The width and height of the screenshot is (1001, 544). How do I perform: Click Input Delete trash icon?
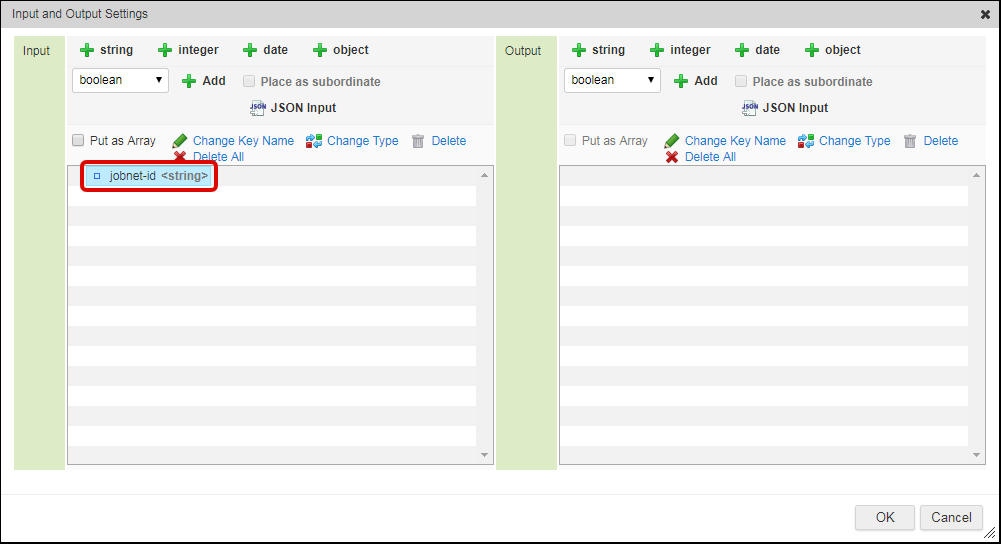pyautogui.click(x=418, y=141)
